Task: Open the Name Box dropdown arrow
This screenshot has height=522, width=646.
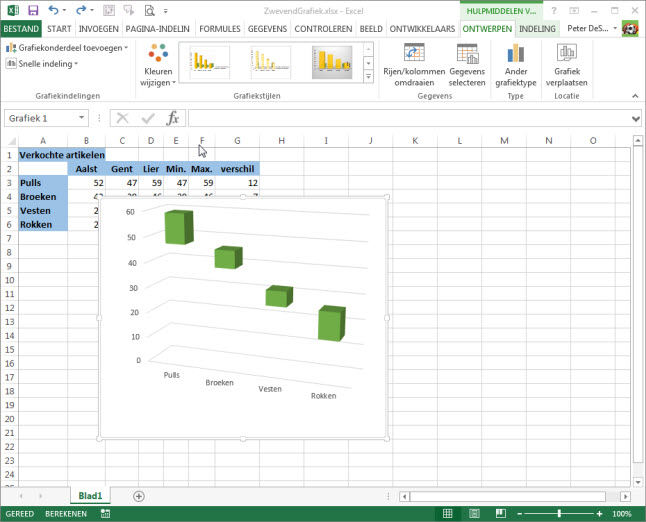Action: pos(82,118)
